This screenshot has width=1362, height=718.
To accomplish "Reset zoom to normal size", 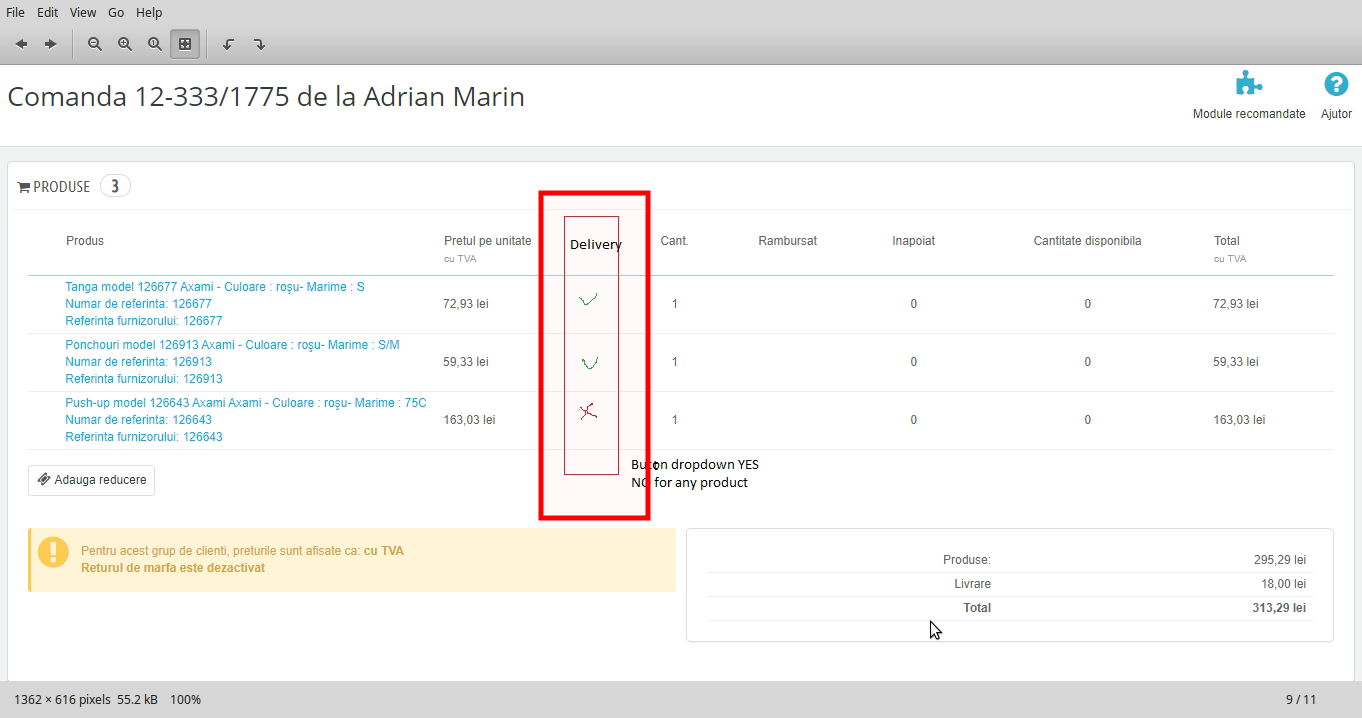I will (155, 44).
